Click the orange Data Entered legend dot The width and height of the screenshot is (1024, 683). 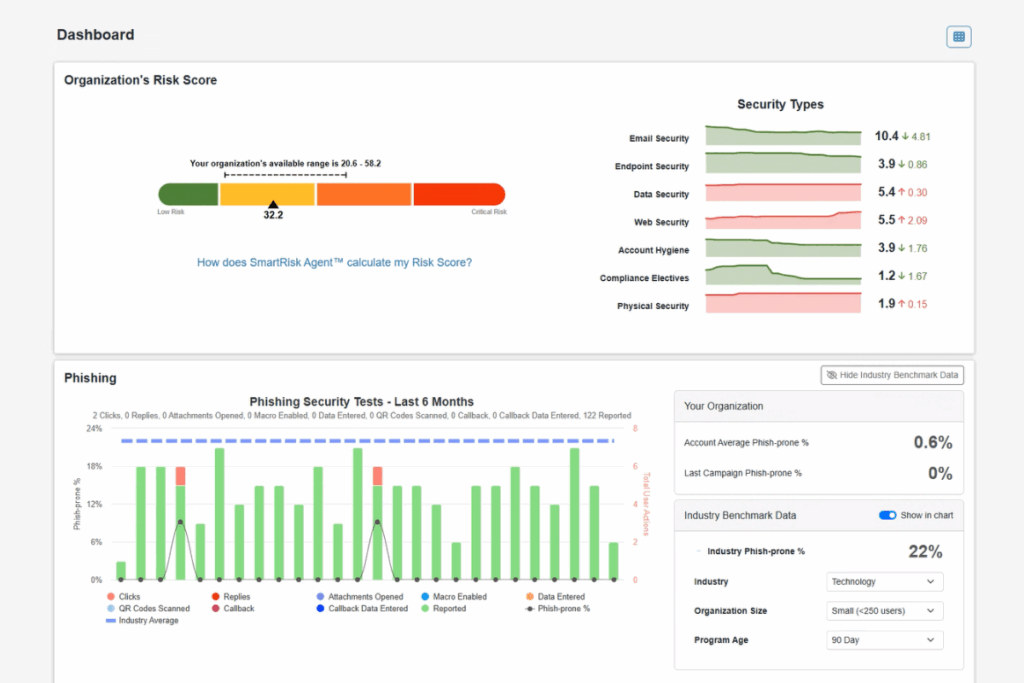529,596
